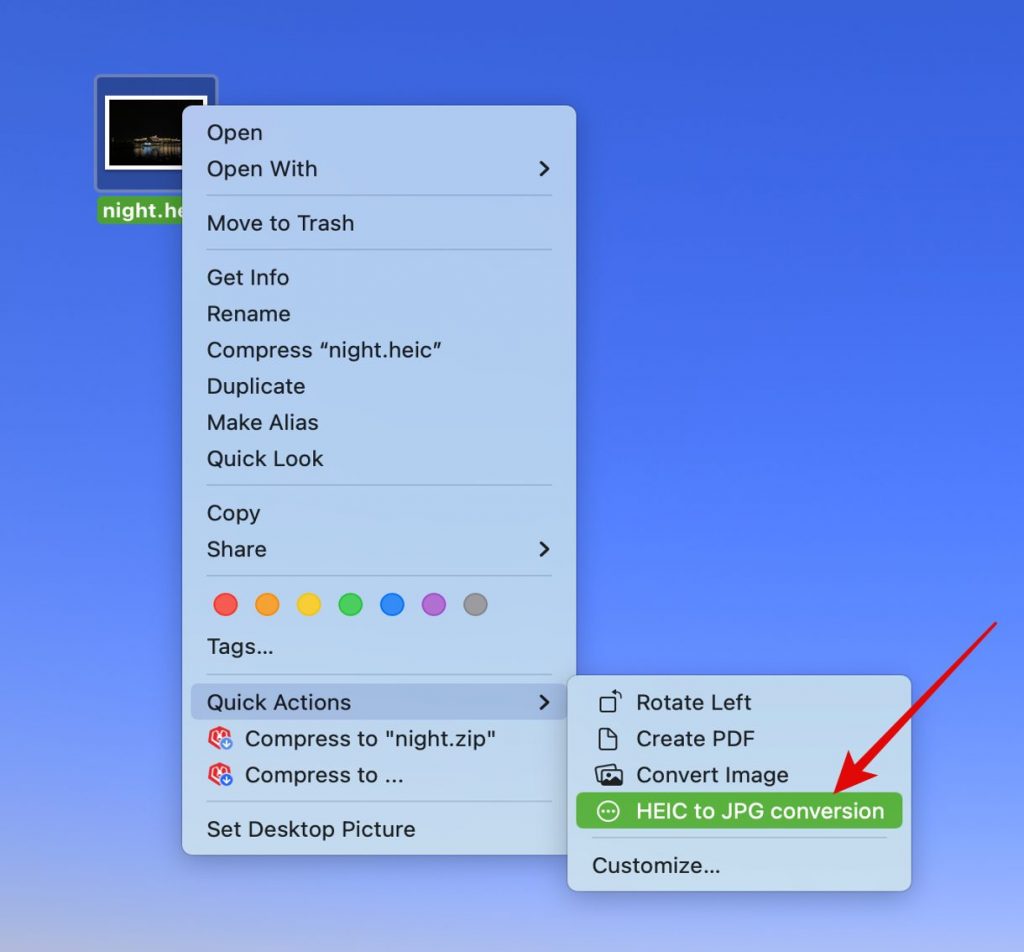
Task: Click archiver icon beside Compress to "night.zip"
Action: (x=219, y=739)
